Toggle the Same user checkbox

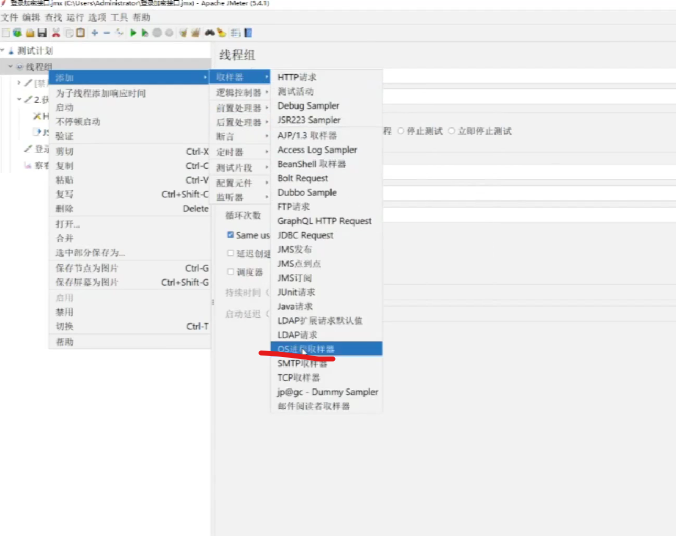230,235
